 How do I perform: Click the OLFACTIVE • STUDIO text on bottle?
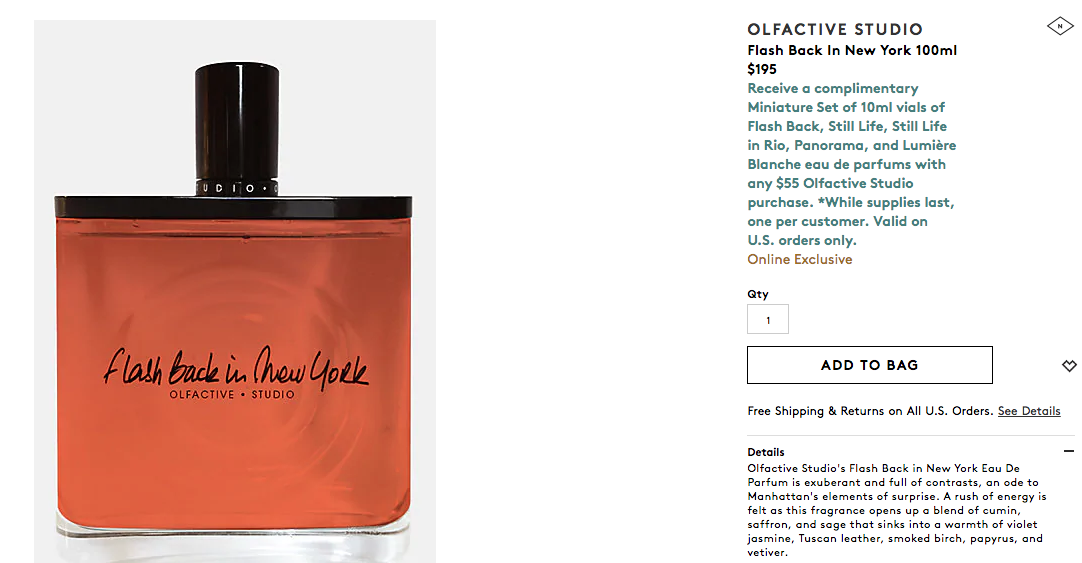[232, 395]
